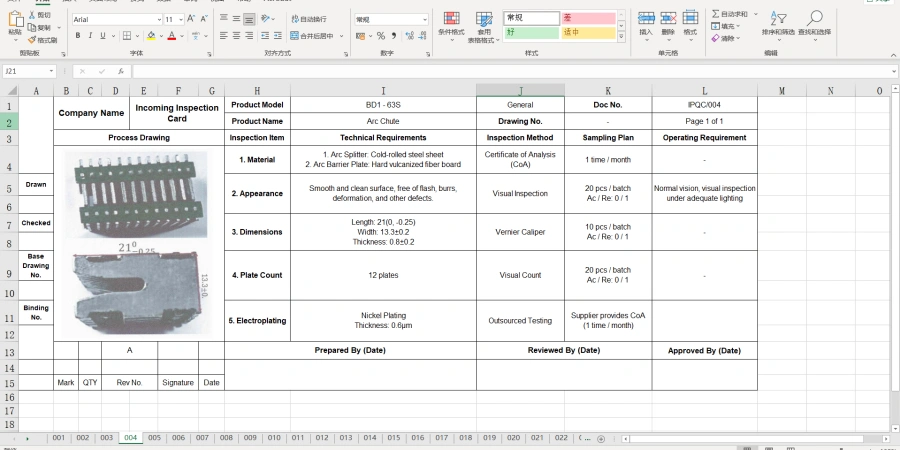Screen dimensions: 900x450
Task: Click the Cut scissors icon
Action: point(32,15)
